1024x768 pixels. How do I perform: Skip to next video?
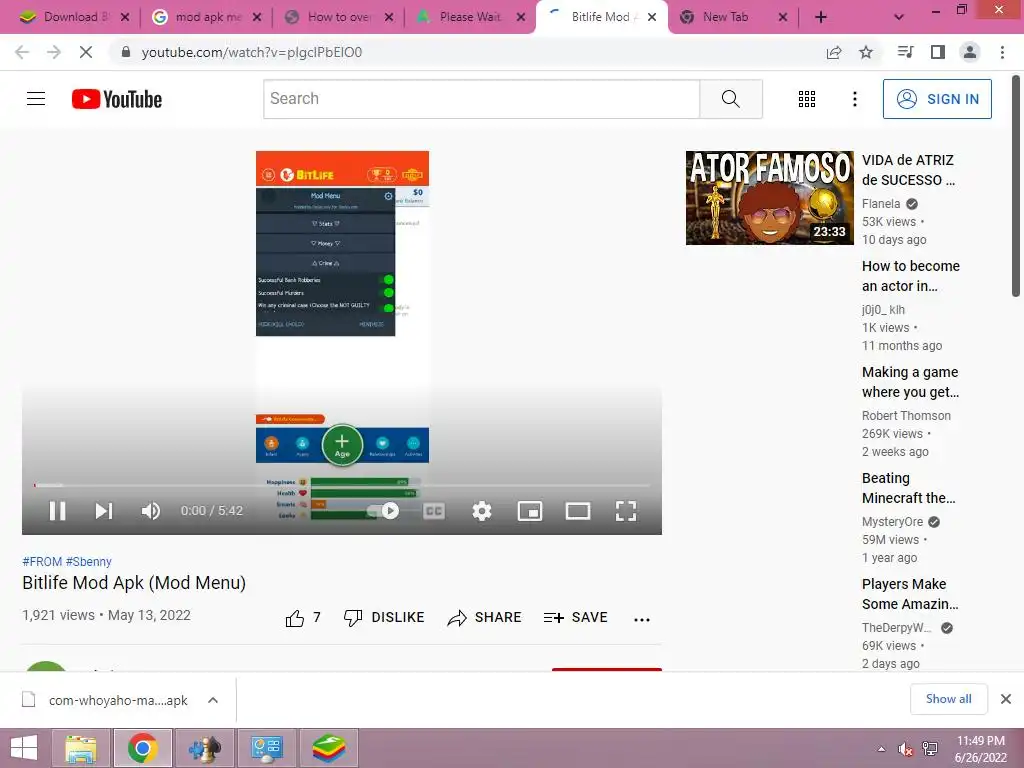click(x=104, y=511)
